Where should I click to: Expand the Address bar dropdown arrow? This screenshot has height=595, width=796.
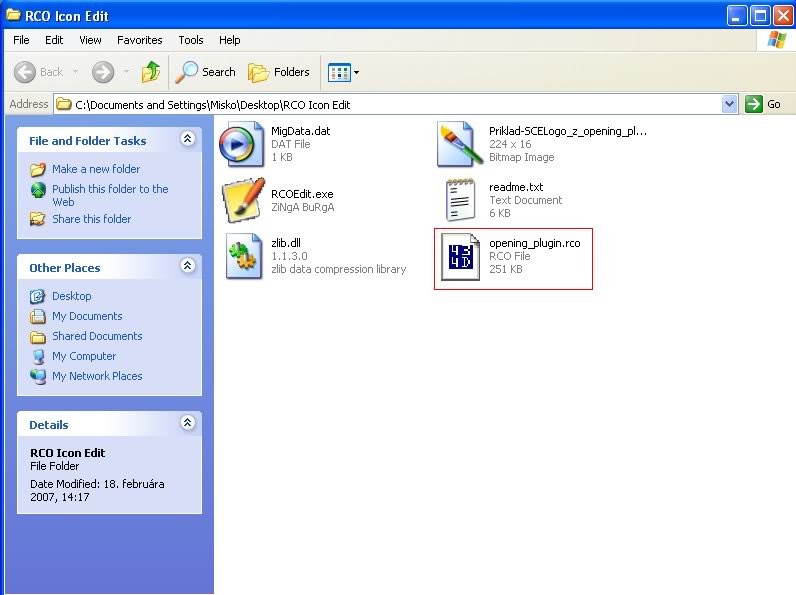[x=729, y=104]
